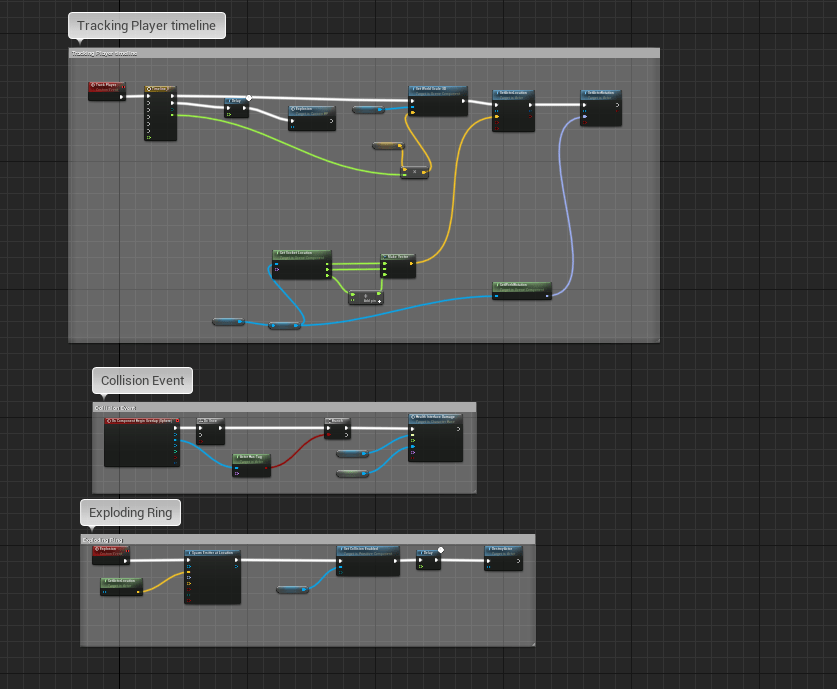
Task: Select the Set World Scale 3D node
Action: coord(438,90)
